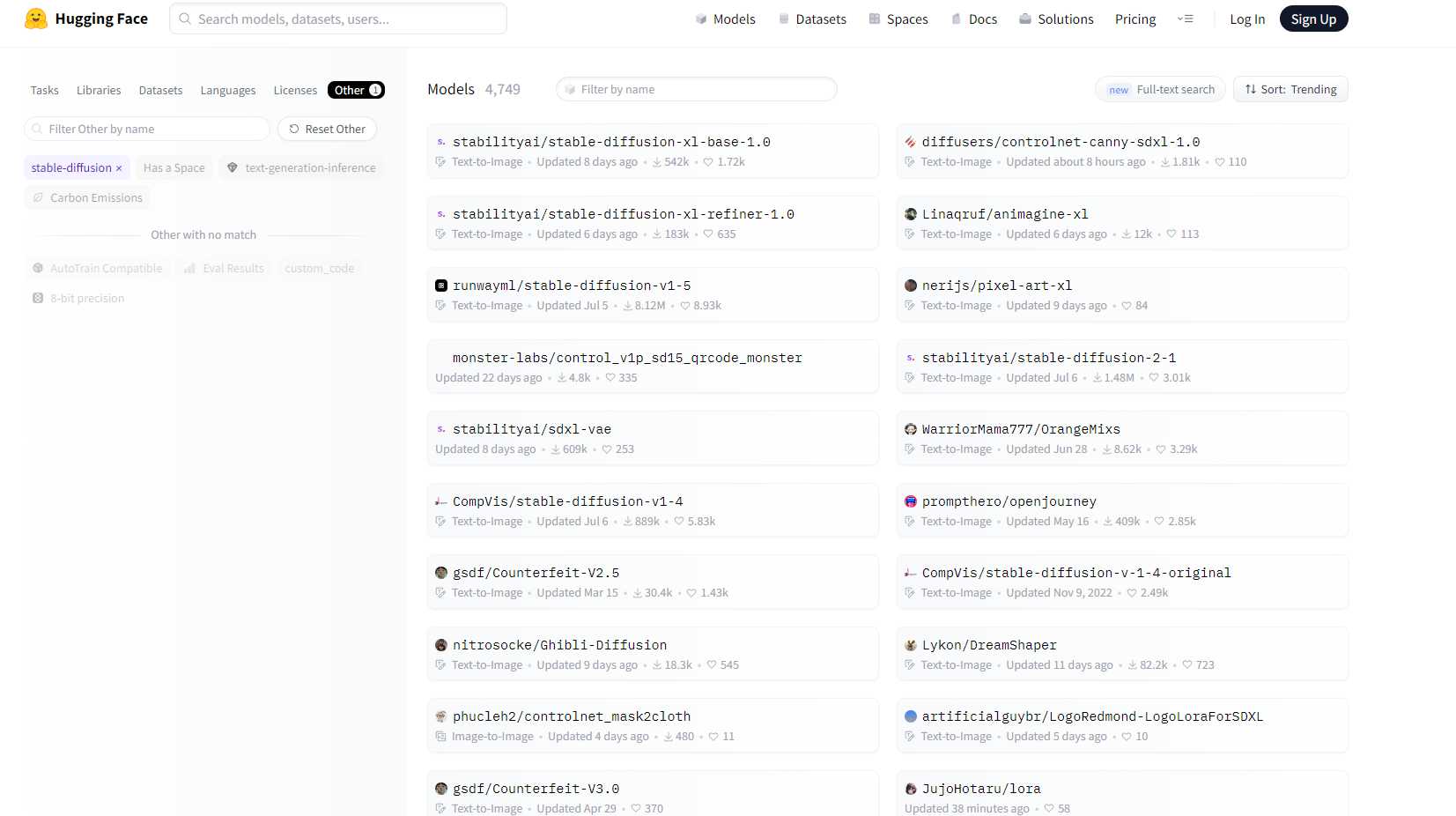Click the nitrosocke avatar icon
Screen dimensions: 1456x816
click(x=441, y=645)
